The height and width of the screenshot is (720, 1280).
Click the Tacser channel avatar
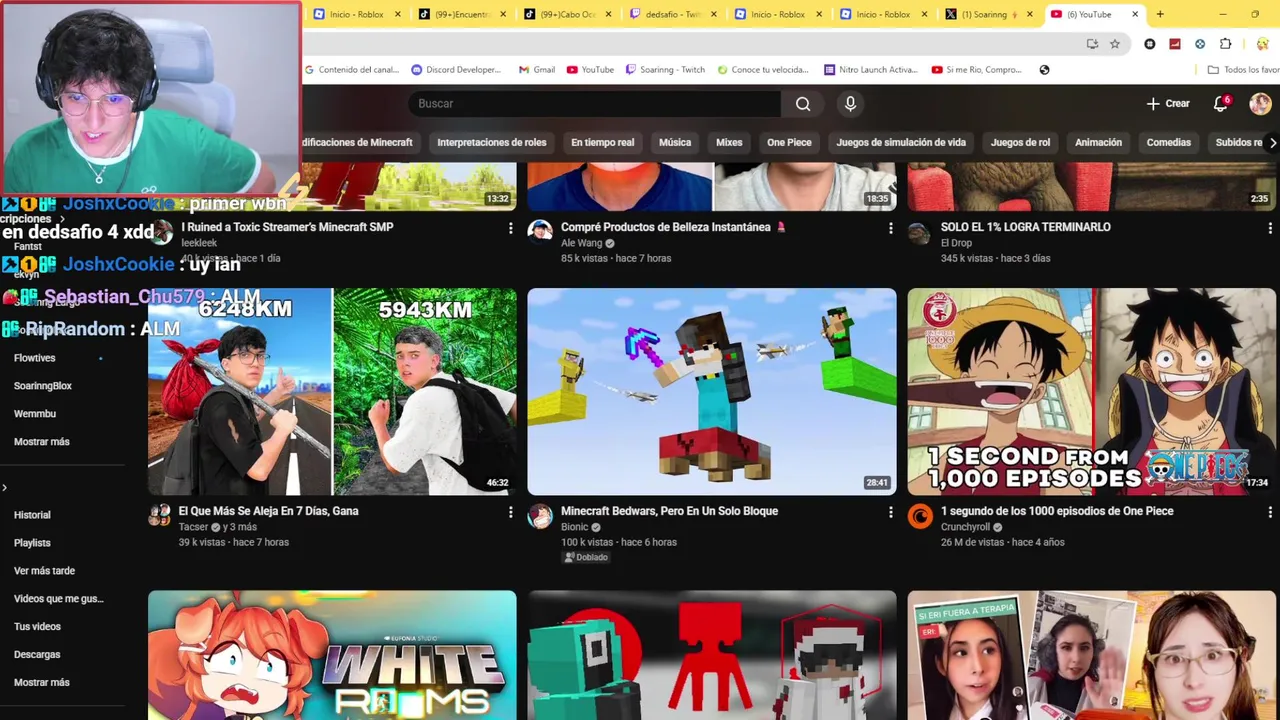coord(160,516)
